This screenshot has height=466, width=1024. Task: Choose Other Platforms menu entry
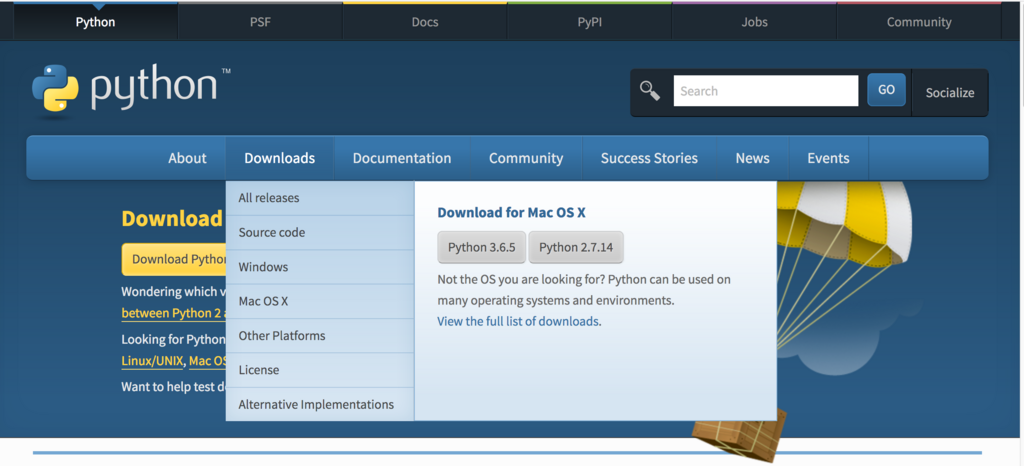pos(320,335)
